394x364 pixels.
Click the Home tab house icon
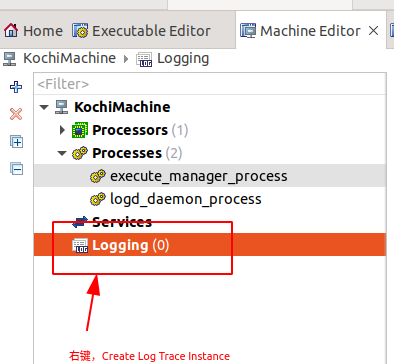click(x=11, y=30)
